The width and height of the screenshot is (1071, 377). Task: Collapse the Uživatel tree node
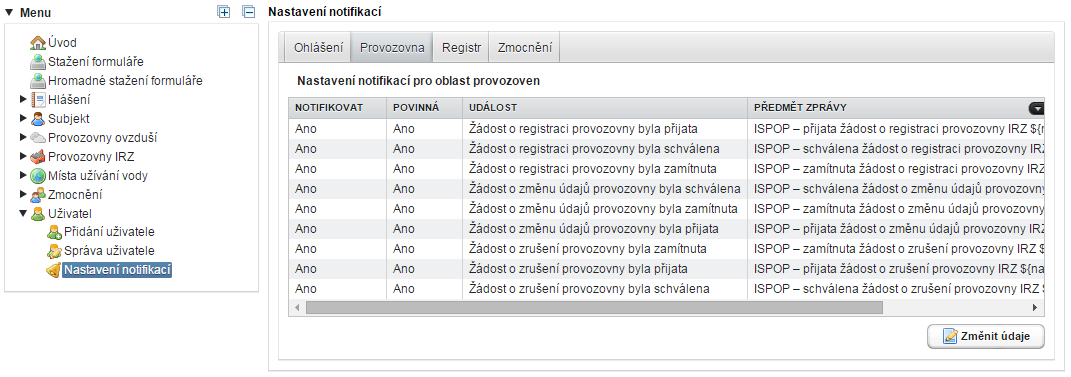[24, 214]
